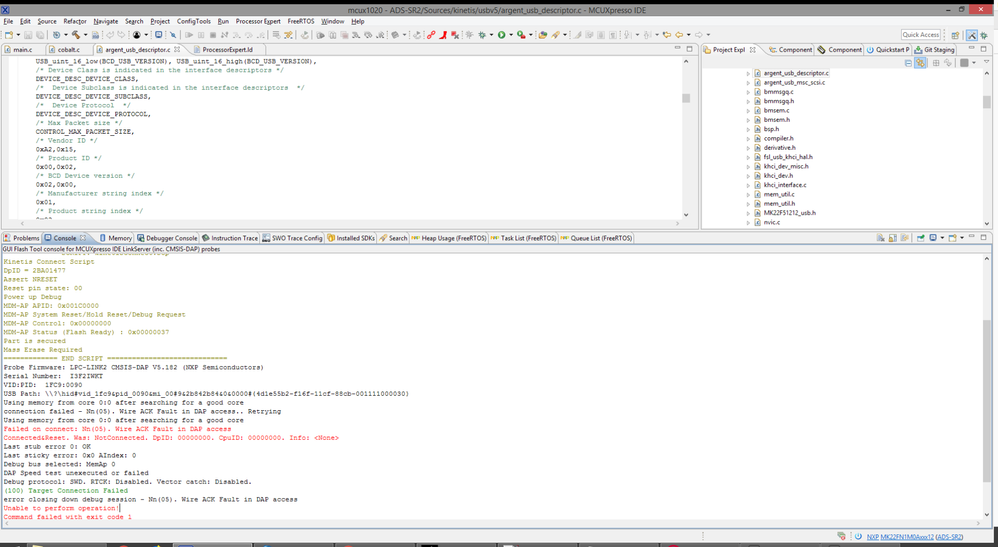Select fsl_usb_khci_hal.h in Project Explorer
Viewport: 998px width, 547px height.
click(x=788, y=157)
